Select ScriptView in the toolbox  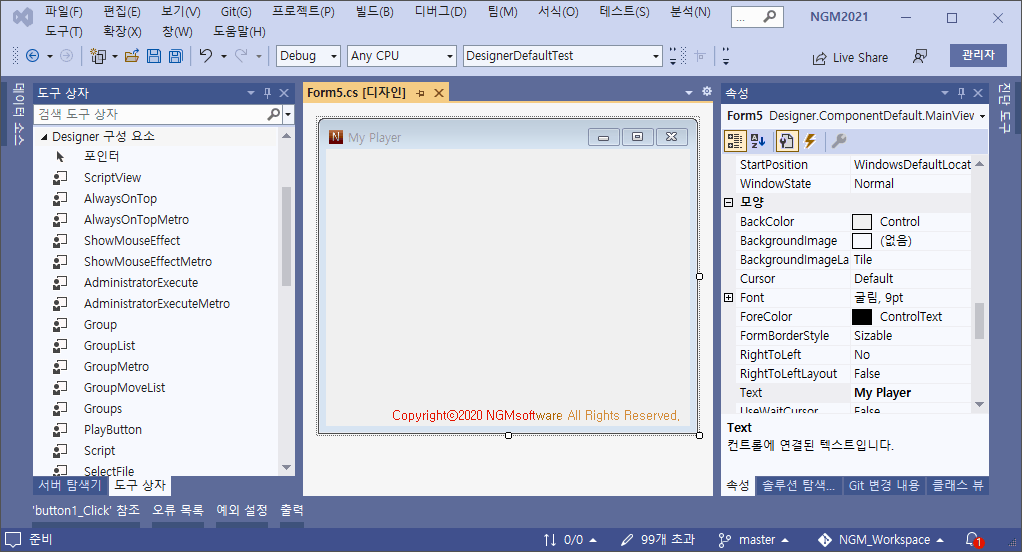click(x=112, y=178)
